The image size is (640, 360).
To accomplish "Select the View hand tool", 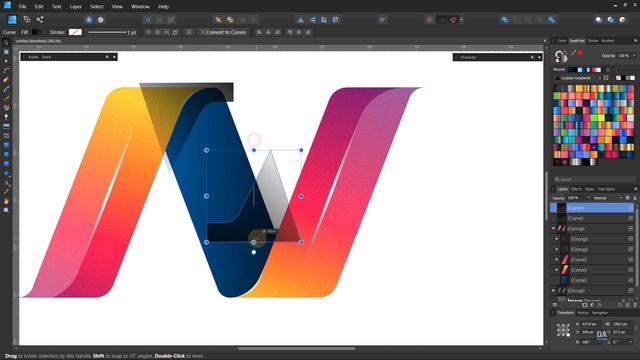I will pos(6,201).
